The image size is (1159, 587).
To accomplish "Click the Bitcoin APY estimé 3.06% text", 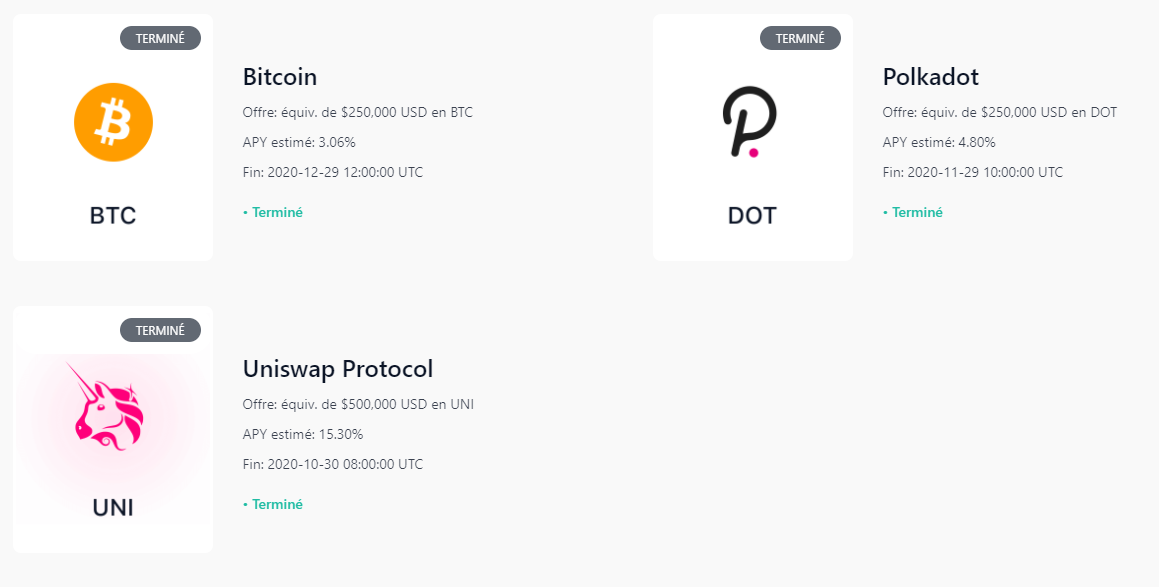I will [299, 142].
